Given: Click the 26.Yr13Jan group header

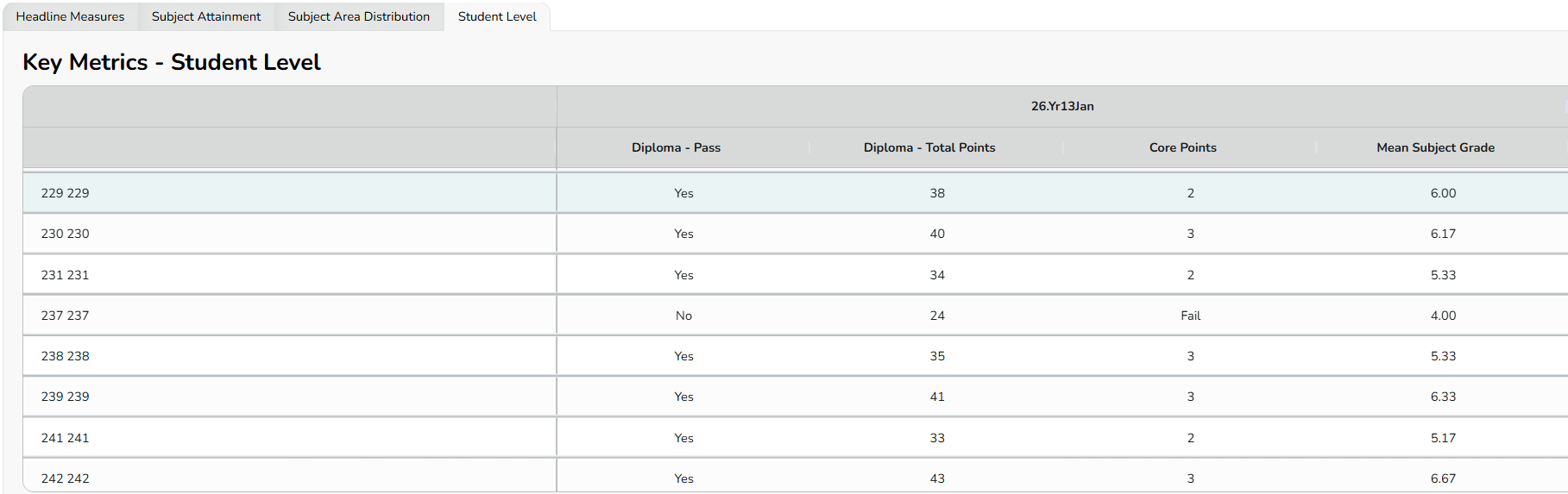Looking at the screenshot, I should 1061,106.
